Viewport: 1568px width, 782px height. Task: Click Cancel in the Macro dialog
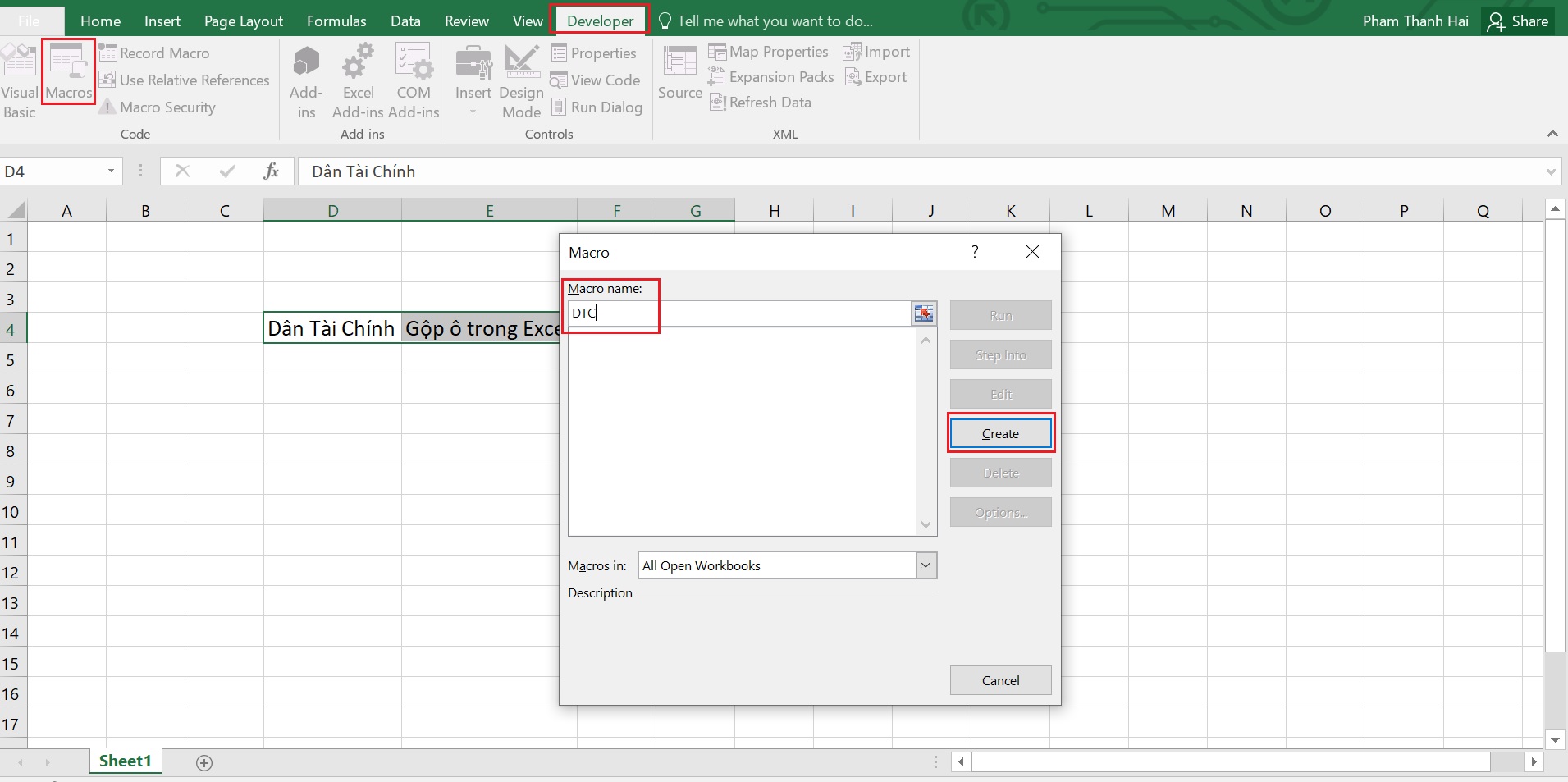tap(1001, 680)
